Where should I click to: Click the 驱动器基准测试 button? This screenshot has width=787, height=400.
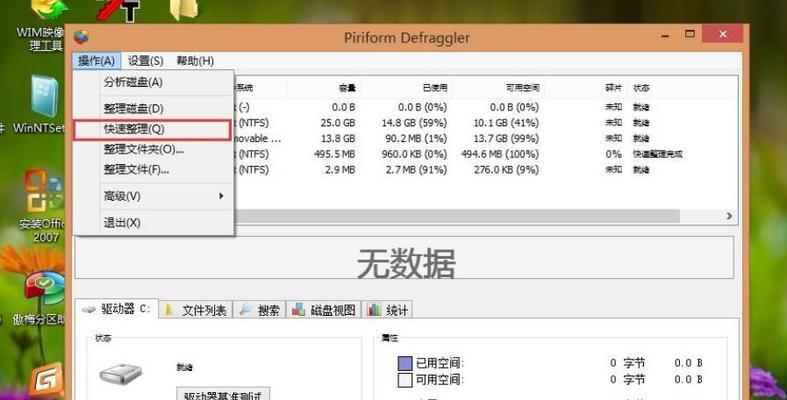[x=223, y=395]
